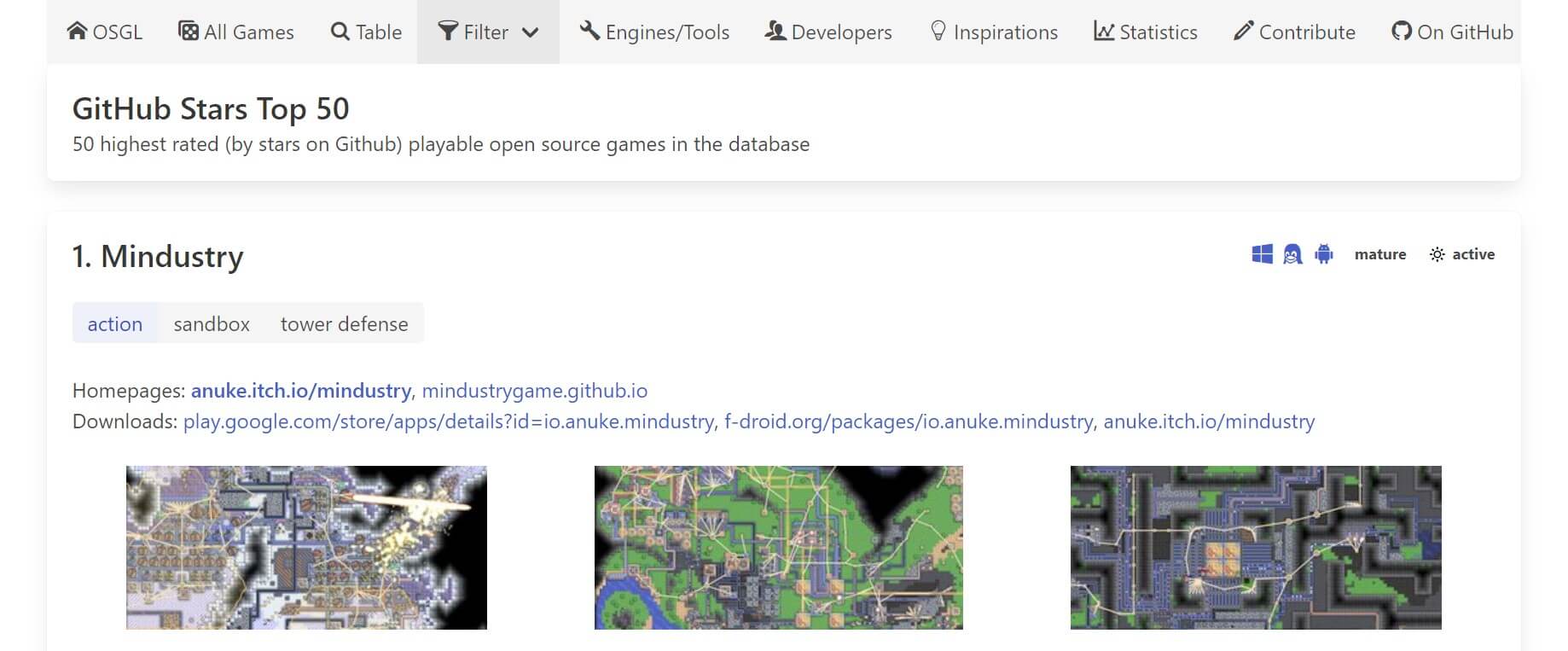The image size is (1568, 651).
Task: Open the OSGL home menu item
Action: click(105, 32)
